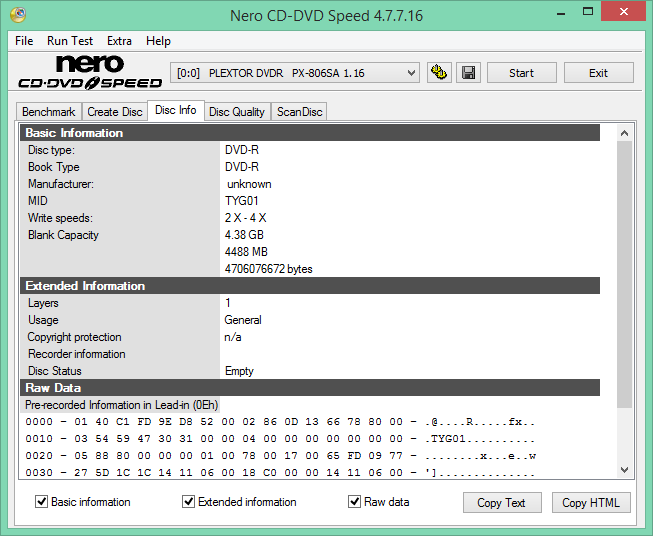
Task: Click the vertical scrollbar thumb
Action: pos(624,275)
